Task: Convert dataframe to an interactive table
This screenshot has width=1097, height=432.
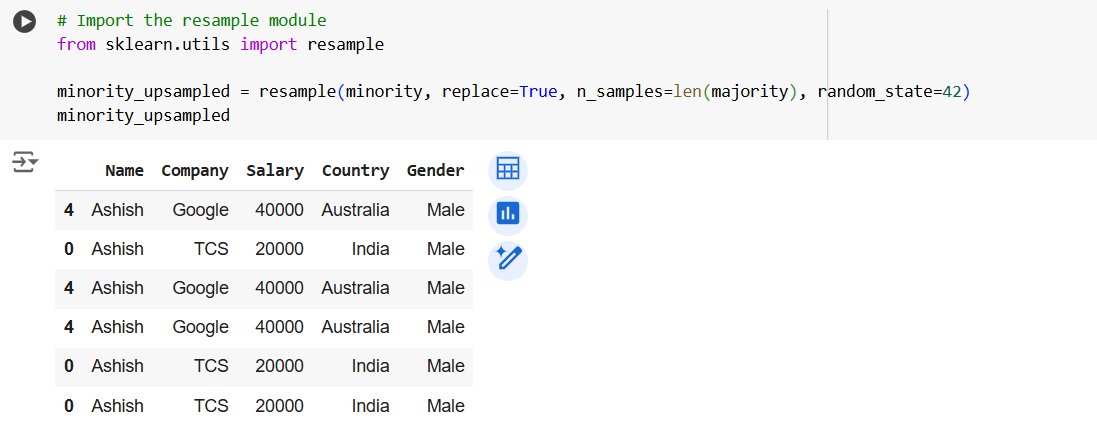Action: click(x=508, y=170)
